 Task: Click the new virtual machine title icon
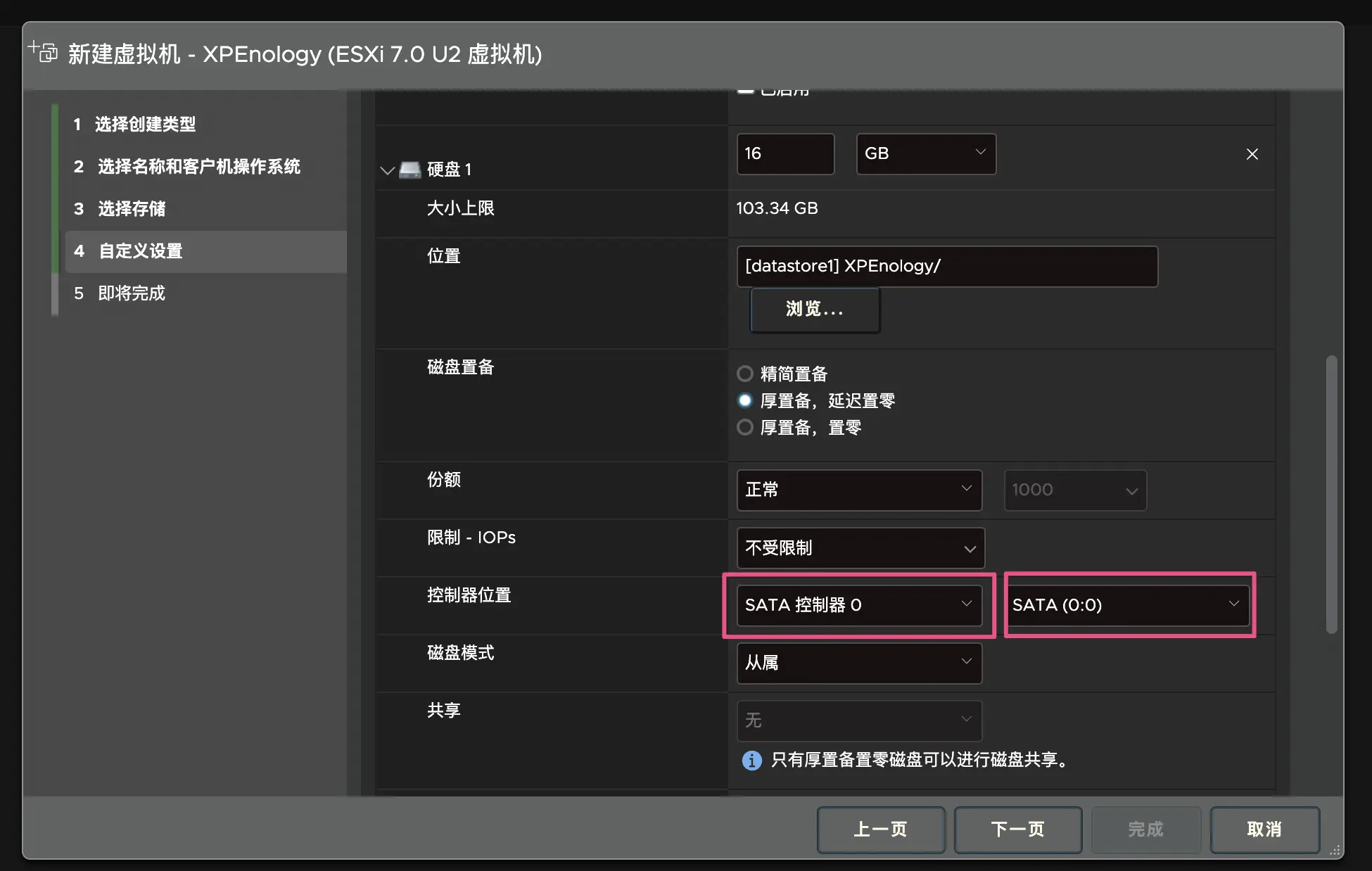[44, 52]
